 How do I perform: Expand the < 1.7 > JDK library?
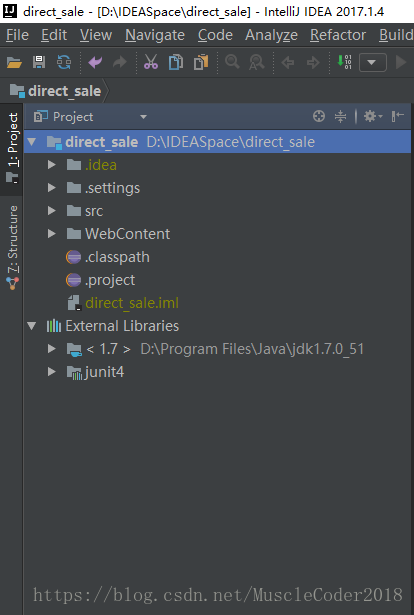tap(51, 349)
